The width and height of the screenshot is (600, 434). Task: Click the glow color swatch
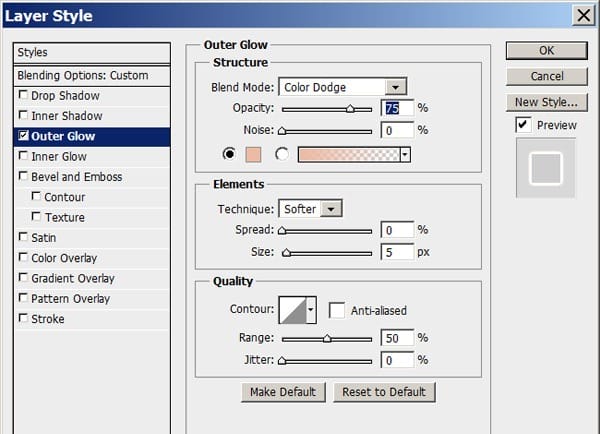253,155
